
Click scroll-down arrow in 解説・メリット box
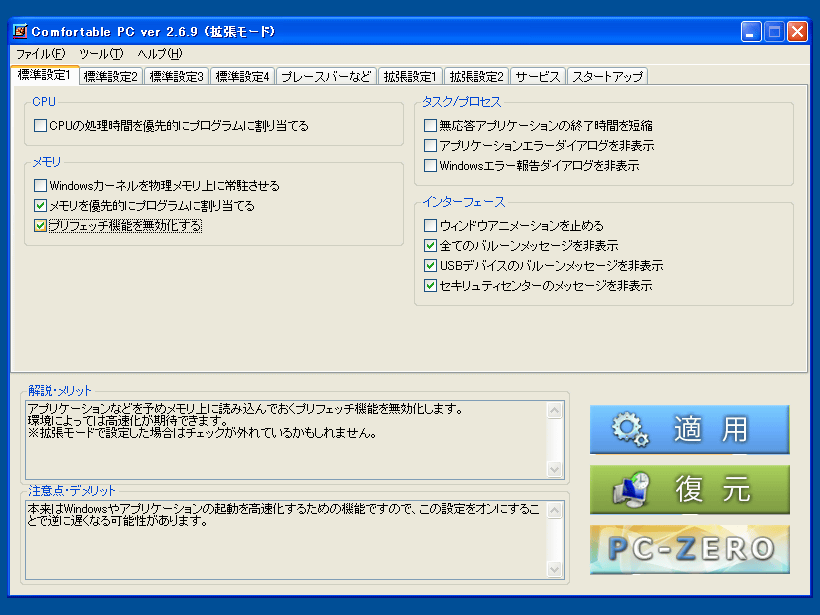point(555,469)
